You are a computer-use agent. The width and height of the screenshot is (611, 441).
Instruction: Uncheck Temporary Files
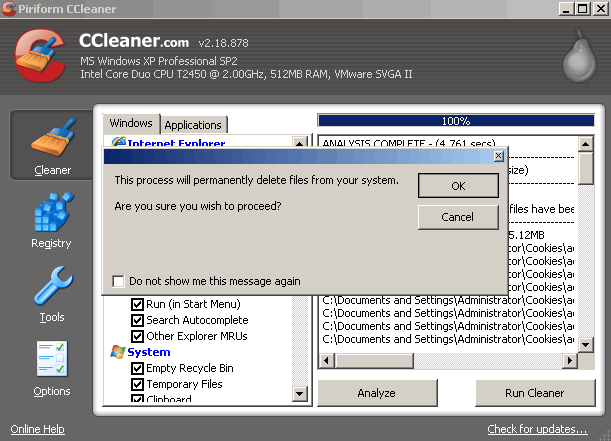point(137,385)
